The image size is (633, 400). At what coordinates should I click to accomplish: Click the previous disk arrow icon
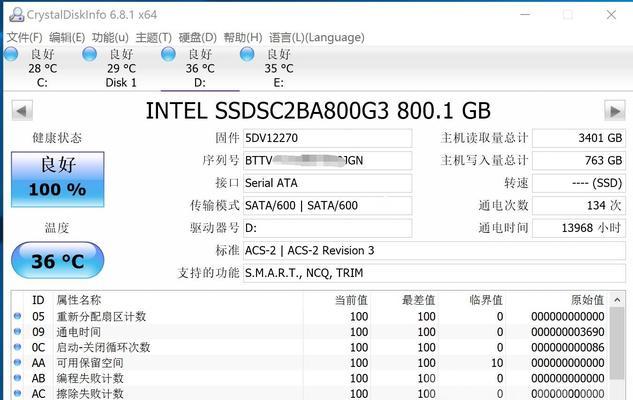(22, 111)
